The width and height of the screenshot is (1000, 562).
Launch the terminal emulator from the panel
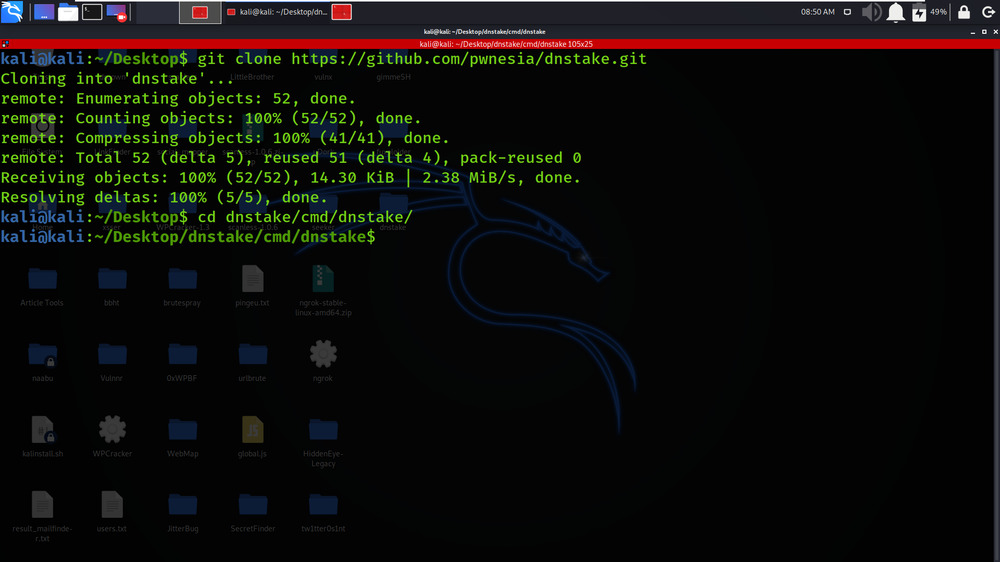[x=92, y=12]
